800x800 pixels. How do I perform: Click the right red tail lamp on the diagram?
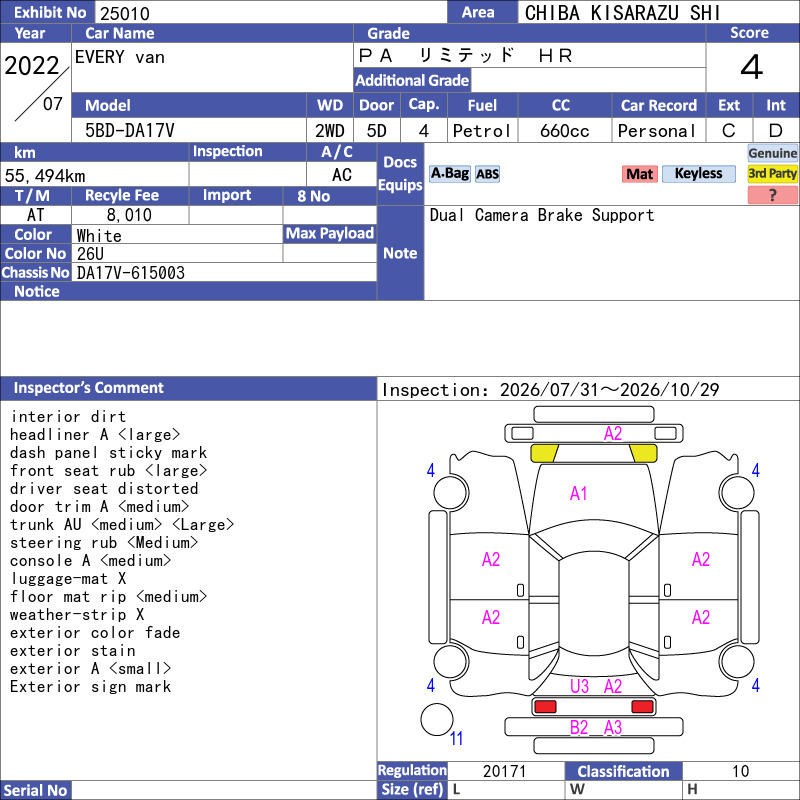pos(642,707)
